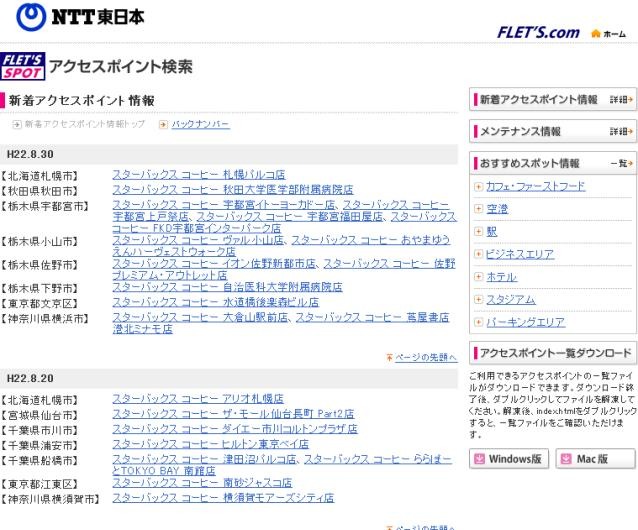Expand plus icon next to 空港
This screenshot has height=530, width=638.
[x=478, y=209]
